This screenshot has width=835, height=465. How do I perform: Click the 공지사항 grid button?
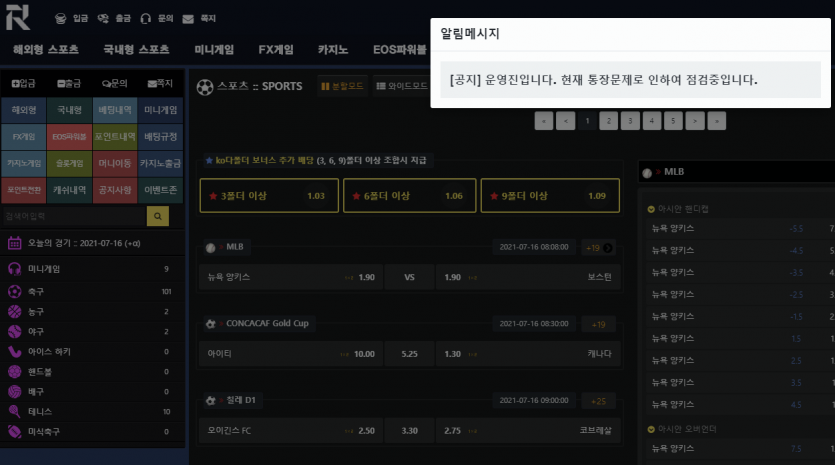(114, 190)
